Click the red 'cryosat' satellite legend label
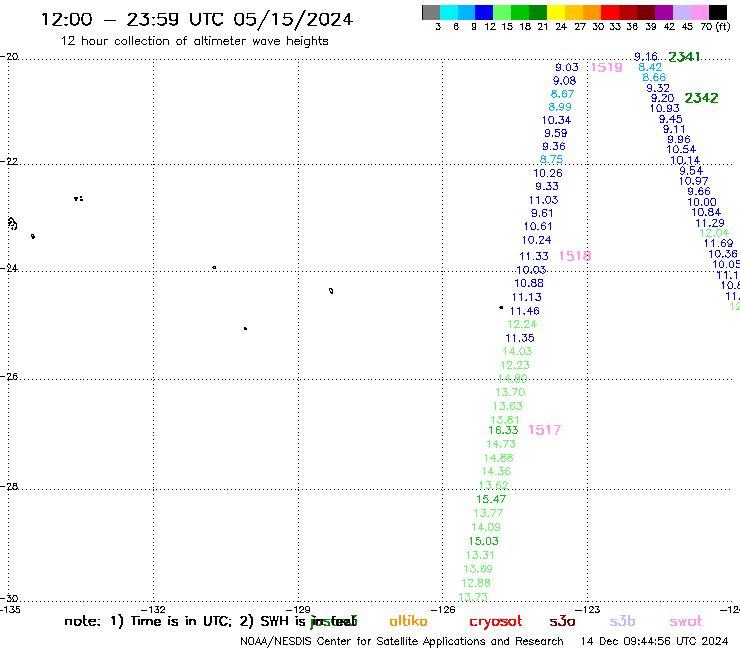The width and height of the screenshot is (740, 650). (496, 622)
